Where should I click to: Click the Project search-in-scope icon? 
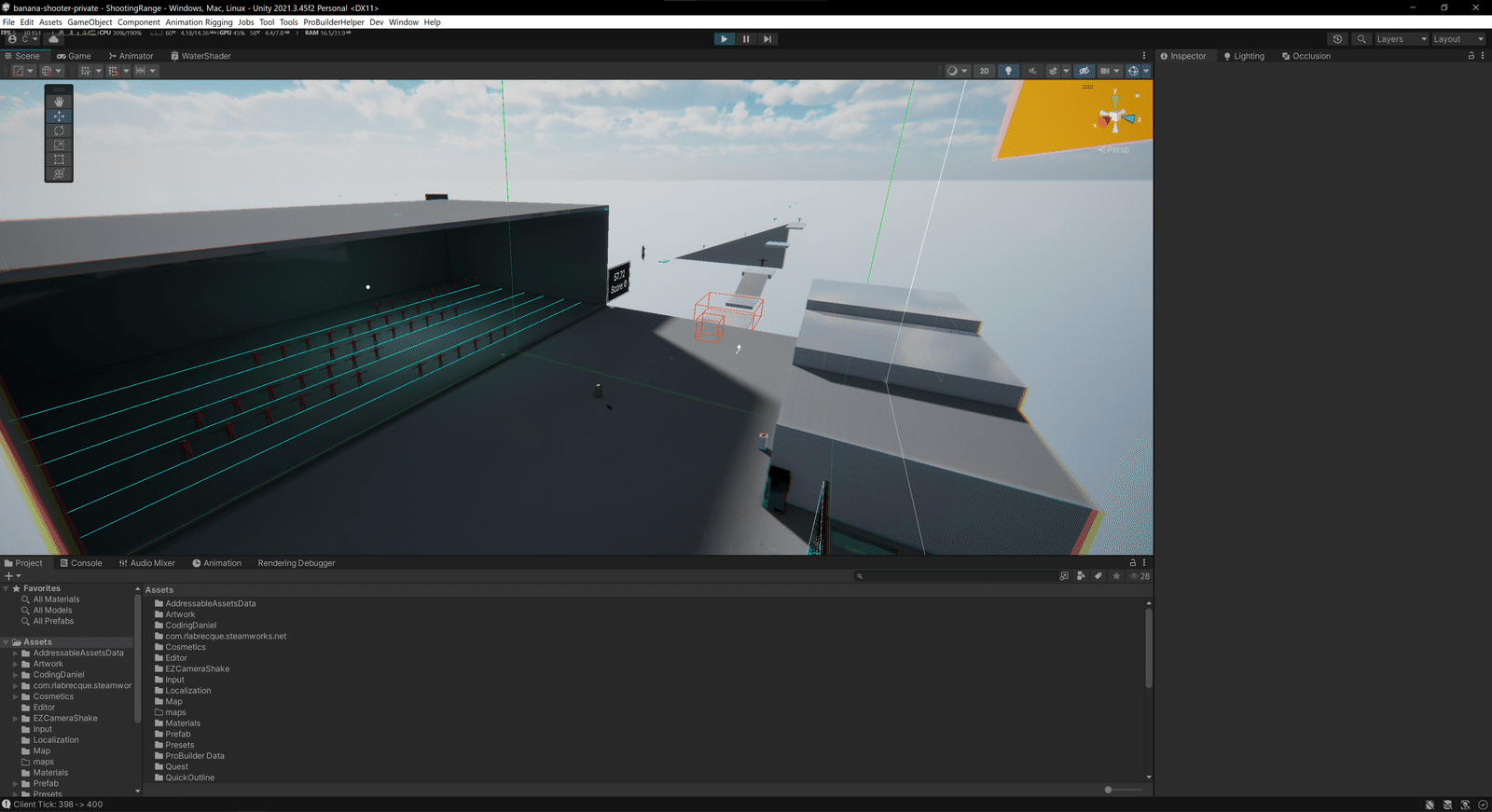1064,576
